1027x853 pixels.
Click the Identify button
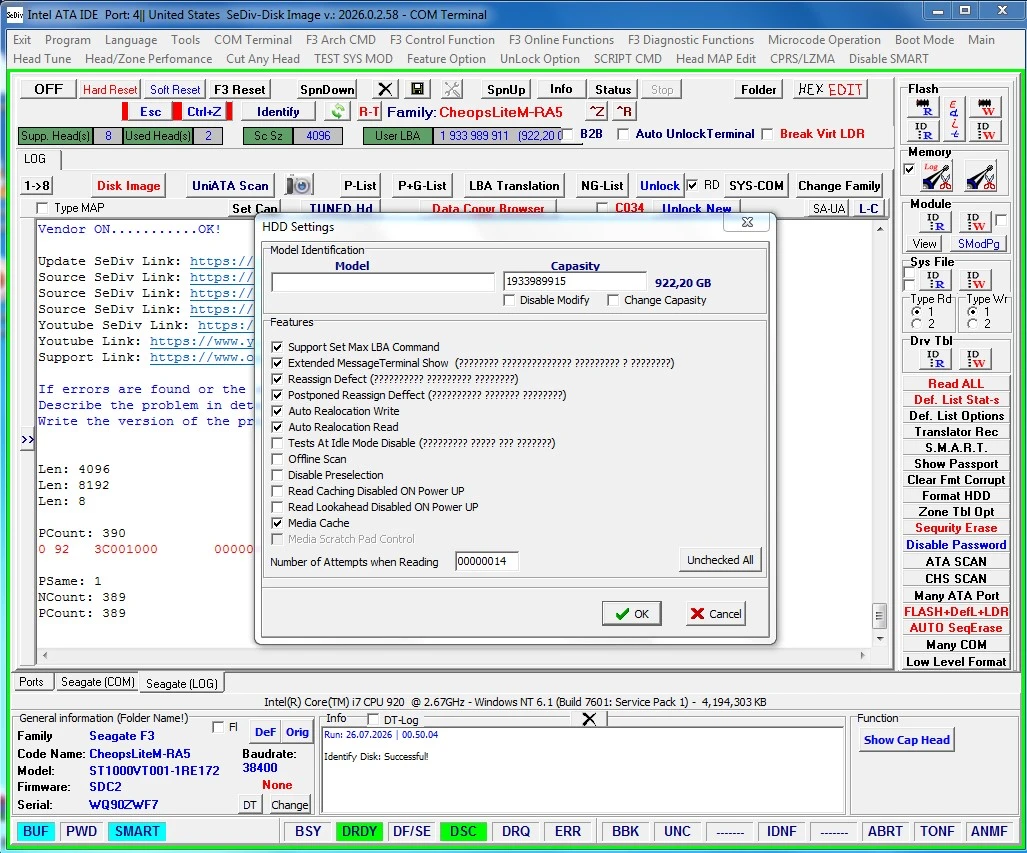pyautogui.click(x=278, y=111)
